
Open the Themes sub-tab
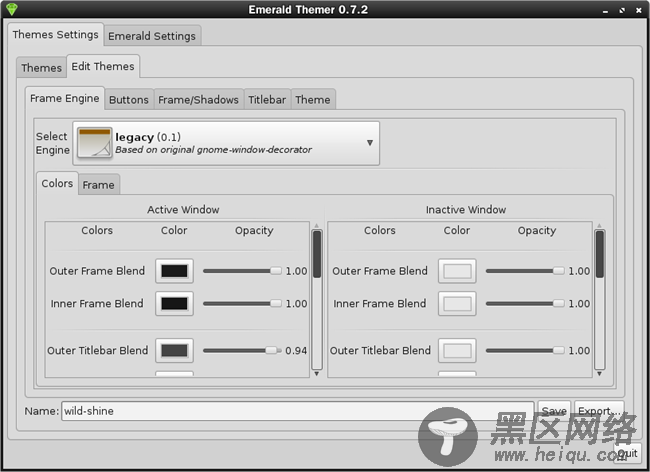click(x=41, y=68)
